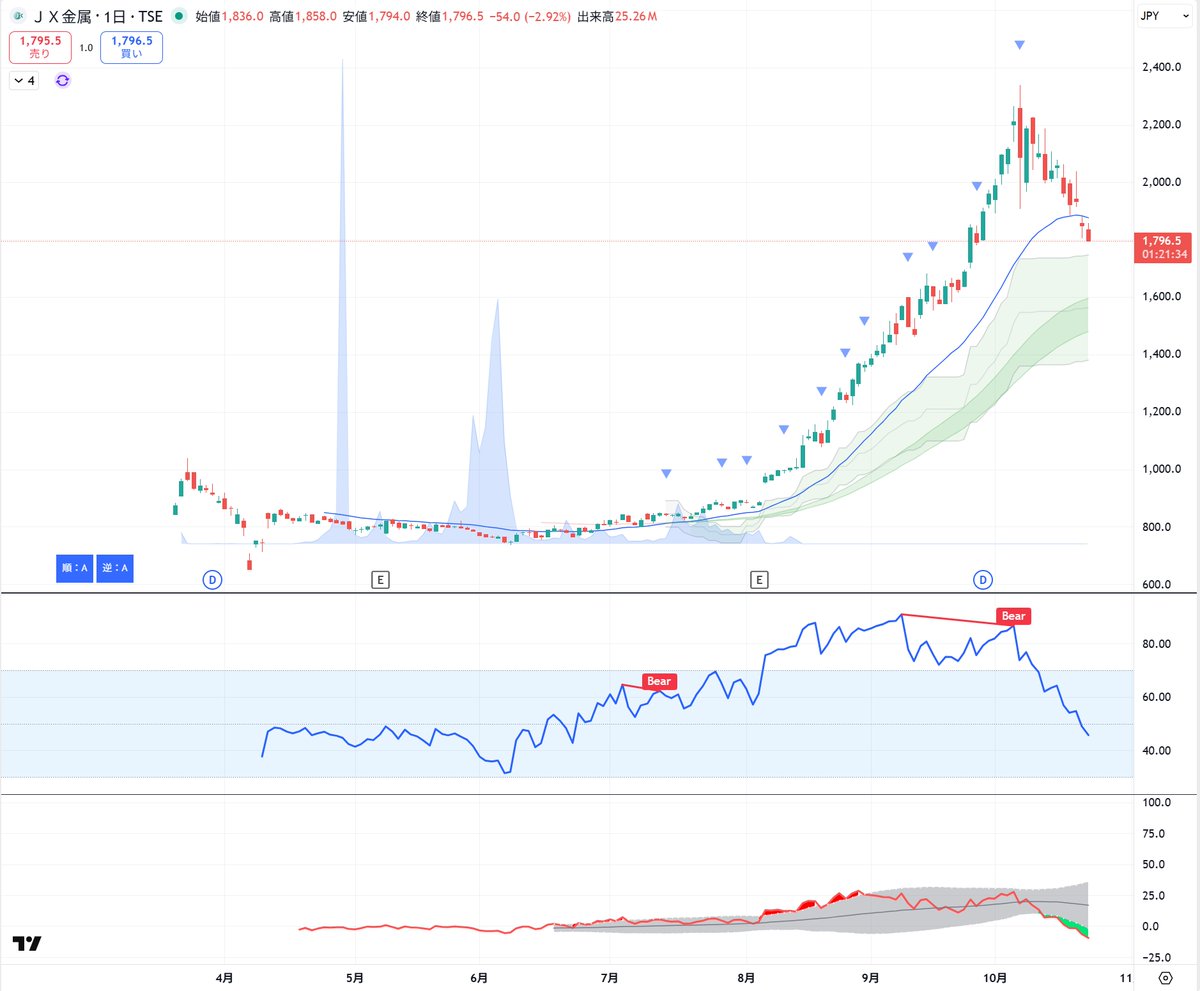This screenshot has height=991, width=1200.
Task: Click the E earnings marker on the timeline
Action: coord(381,578)
